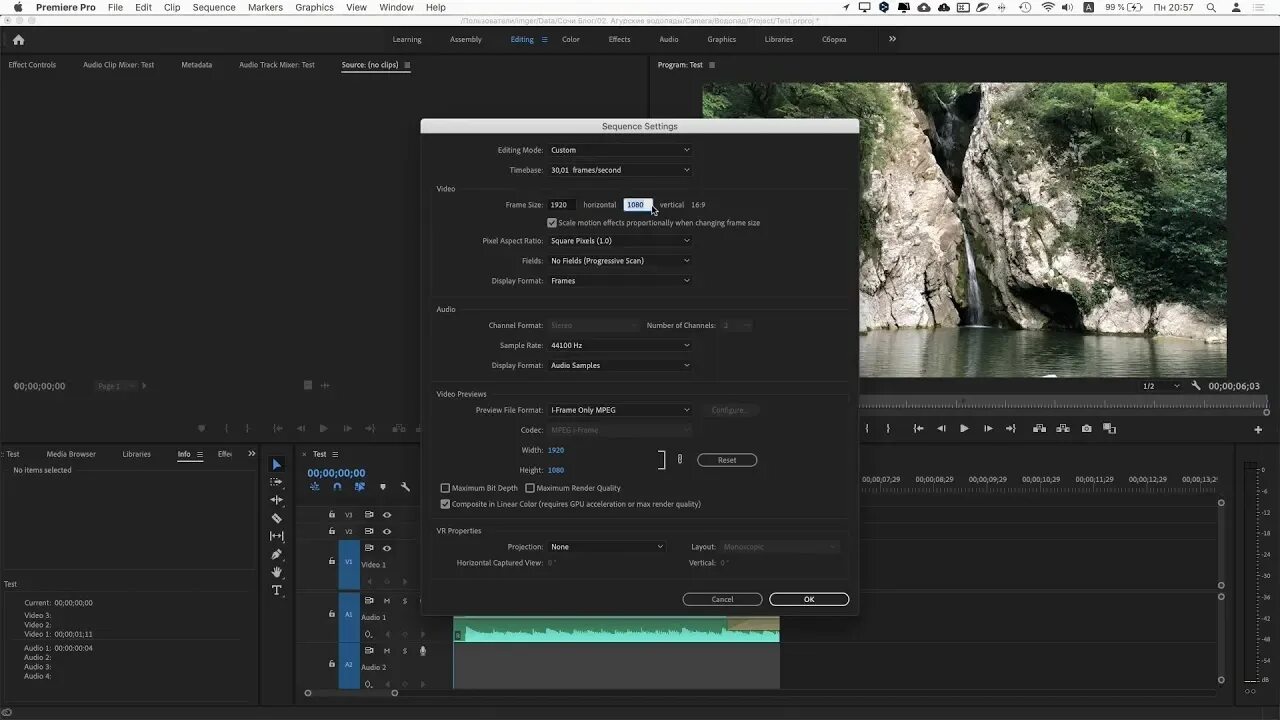The image size is (1280, 720).
Task: Select the Razor tool
Action: click(x=277, y=518)
